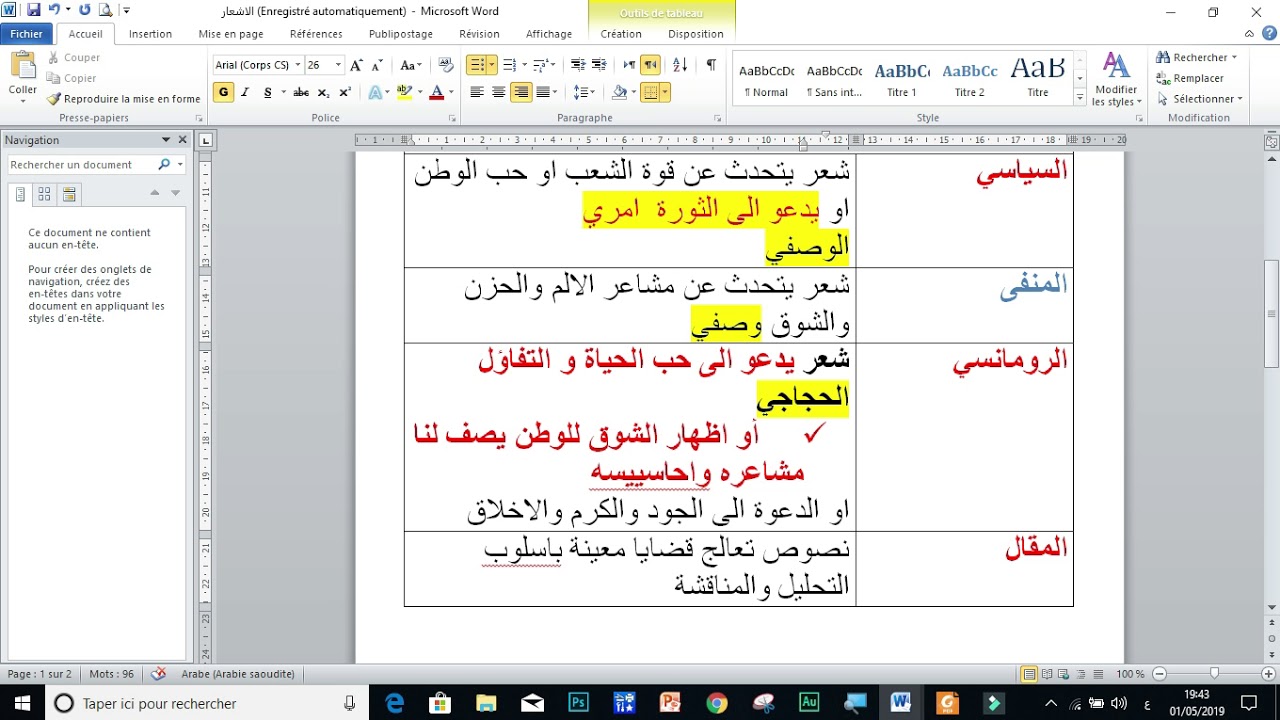The height and width of the screenshot is (720, 1280).
Task: Expand the styles gallery more arrow
Action: (x=1080, y=98)
